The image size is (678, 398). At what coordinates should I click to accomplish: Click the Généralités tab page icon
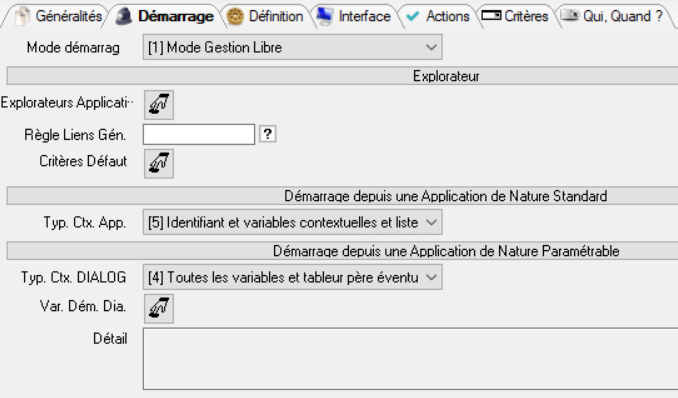pos(22,16)
